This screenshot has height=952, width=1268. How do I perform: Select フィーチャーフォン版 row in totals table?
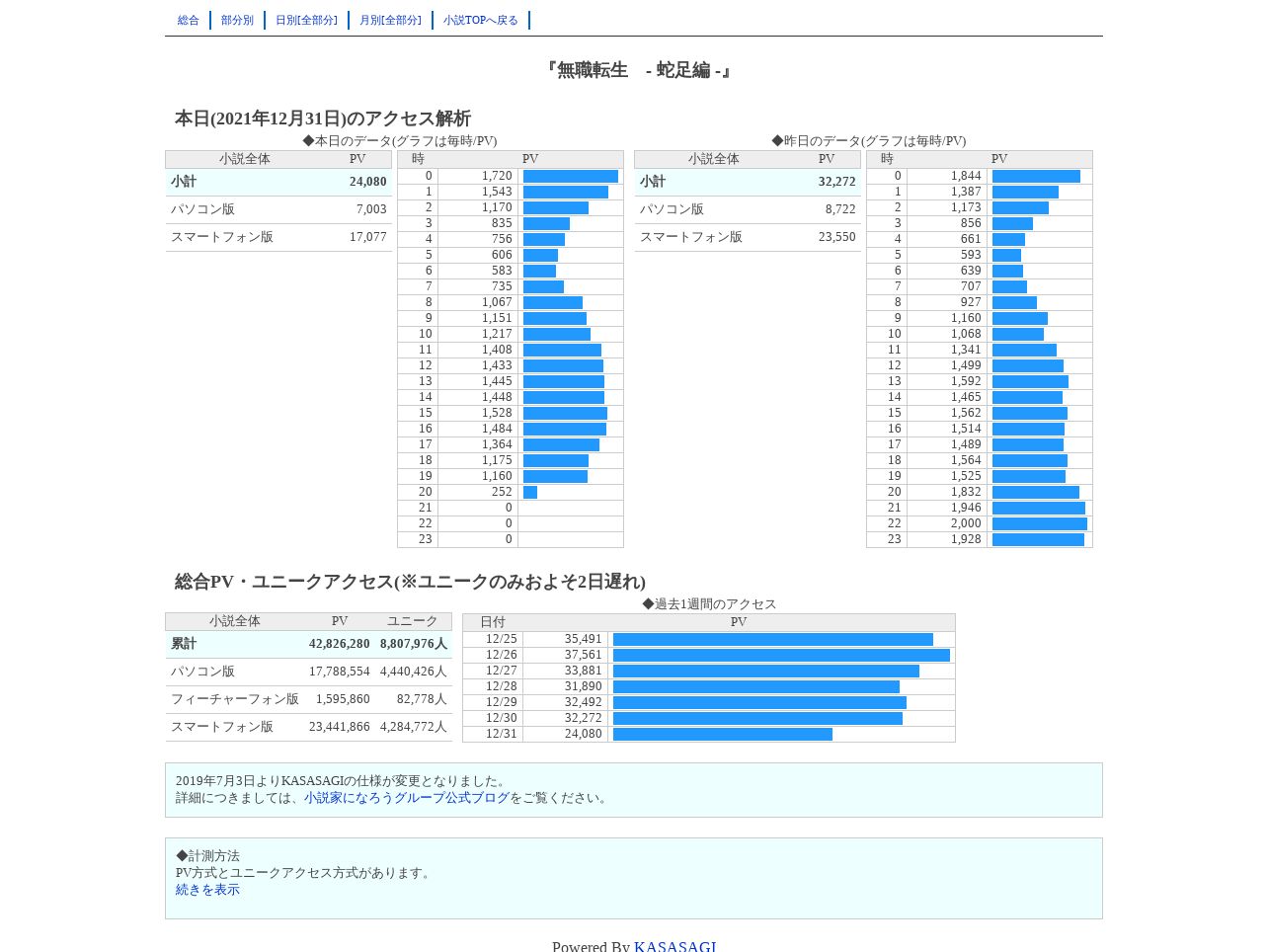[x=308, y=699]
